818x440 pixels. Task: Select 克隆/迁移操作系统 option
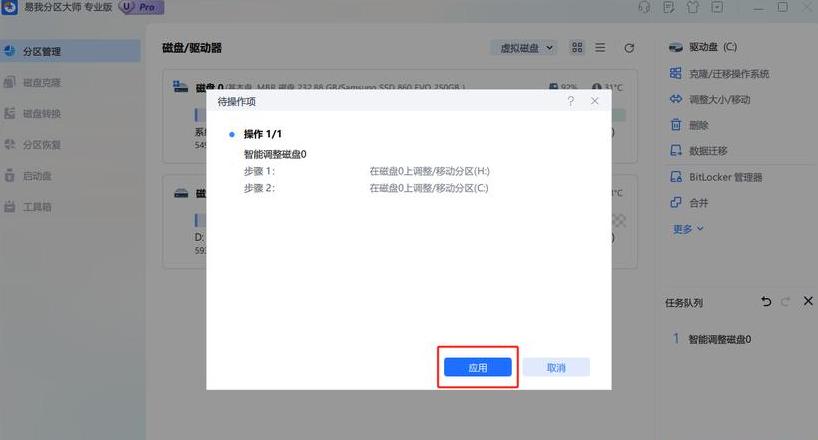[x=729, y=74]
